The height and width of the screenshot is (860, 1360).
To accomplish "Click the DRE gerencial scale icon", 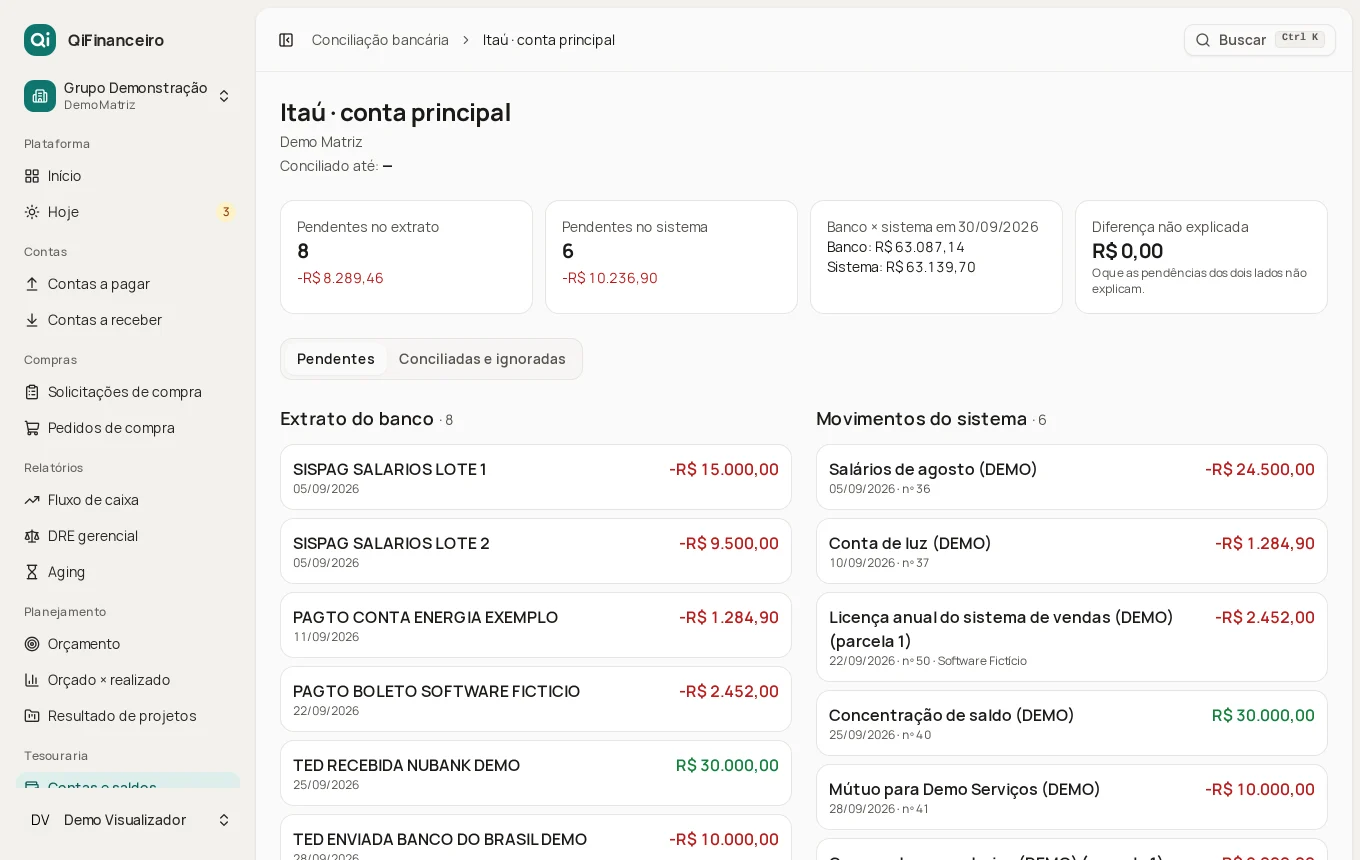I will click(32, 536).
